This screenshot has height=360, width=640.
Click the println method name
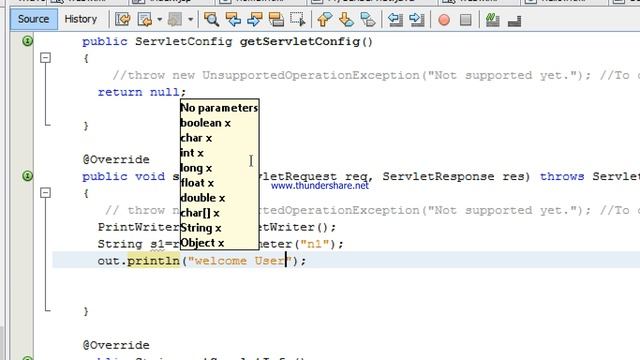point(153,261)
